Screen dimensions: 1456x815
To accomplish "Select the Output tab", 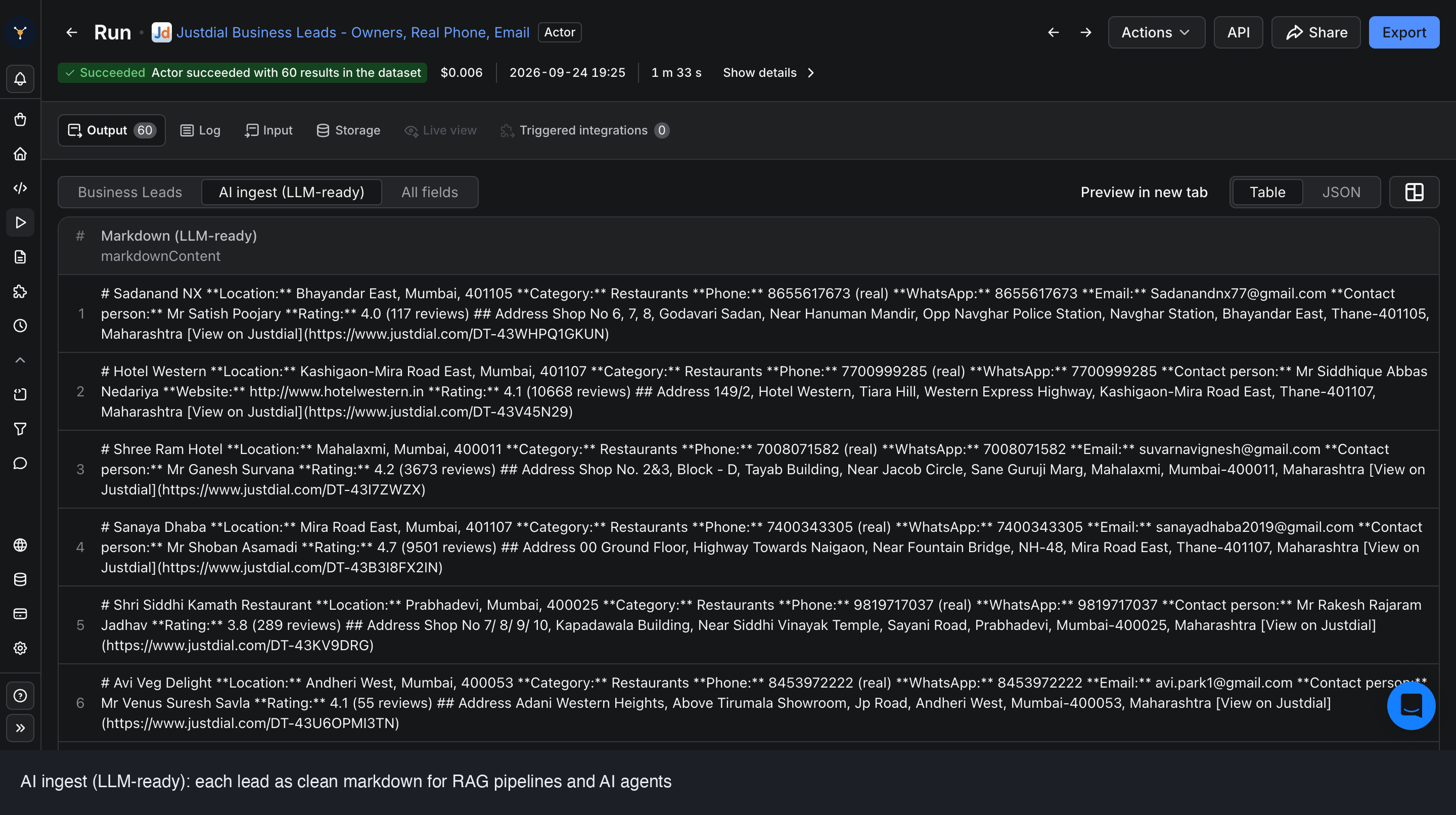I will tap(111, 130).
